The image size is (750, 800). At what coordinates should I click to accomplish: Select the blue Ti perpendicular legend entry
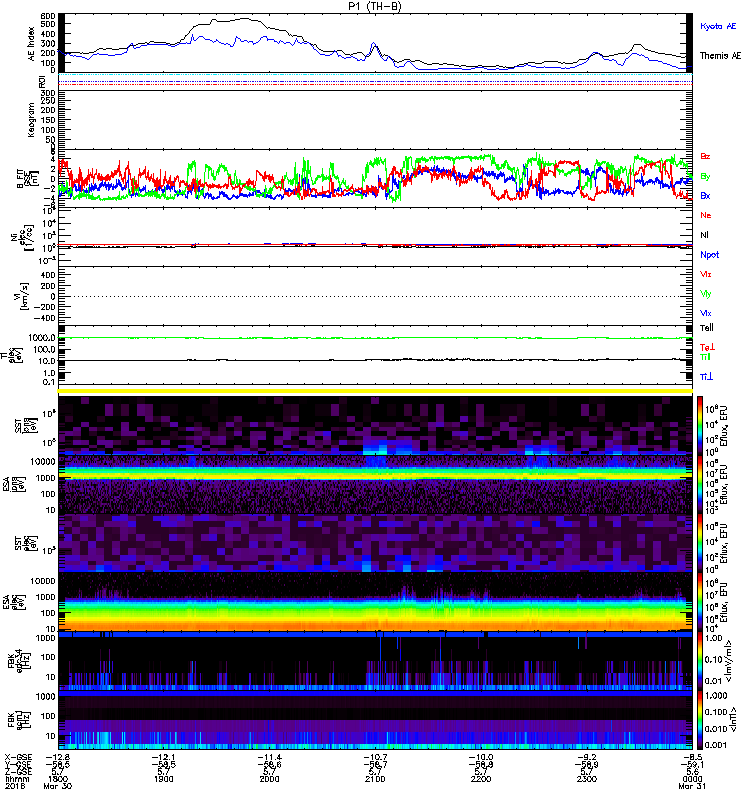pos(706,377)
